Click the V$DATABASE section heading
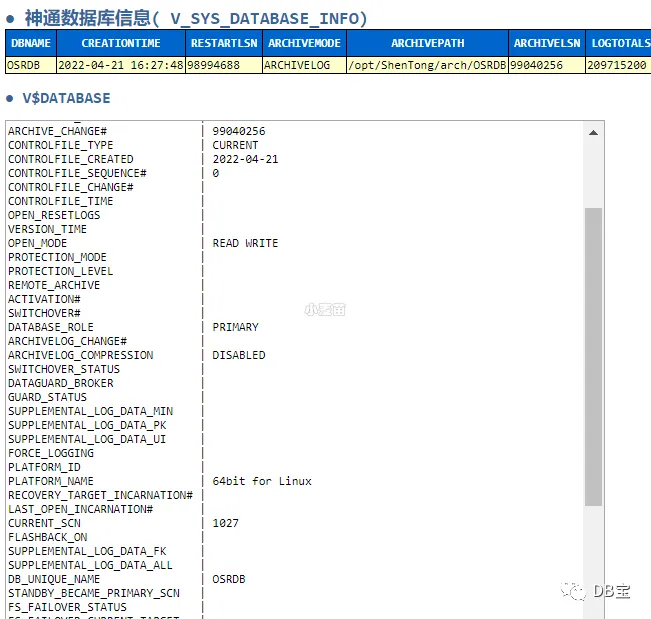 coord(66,98)
